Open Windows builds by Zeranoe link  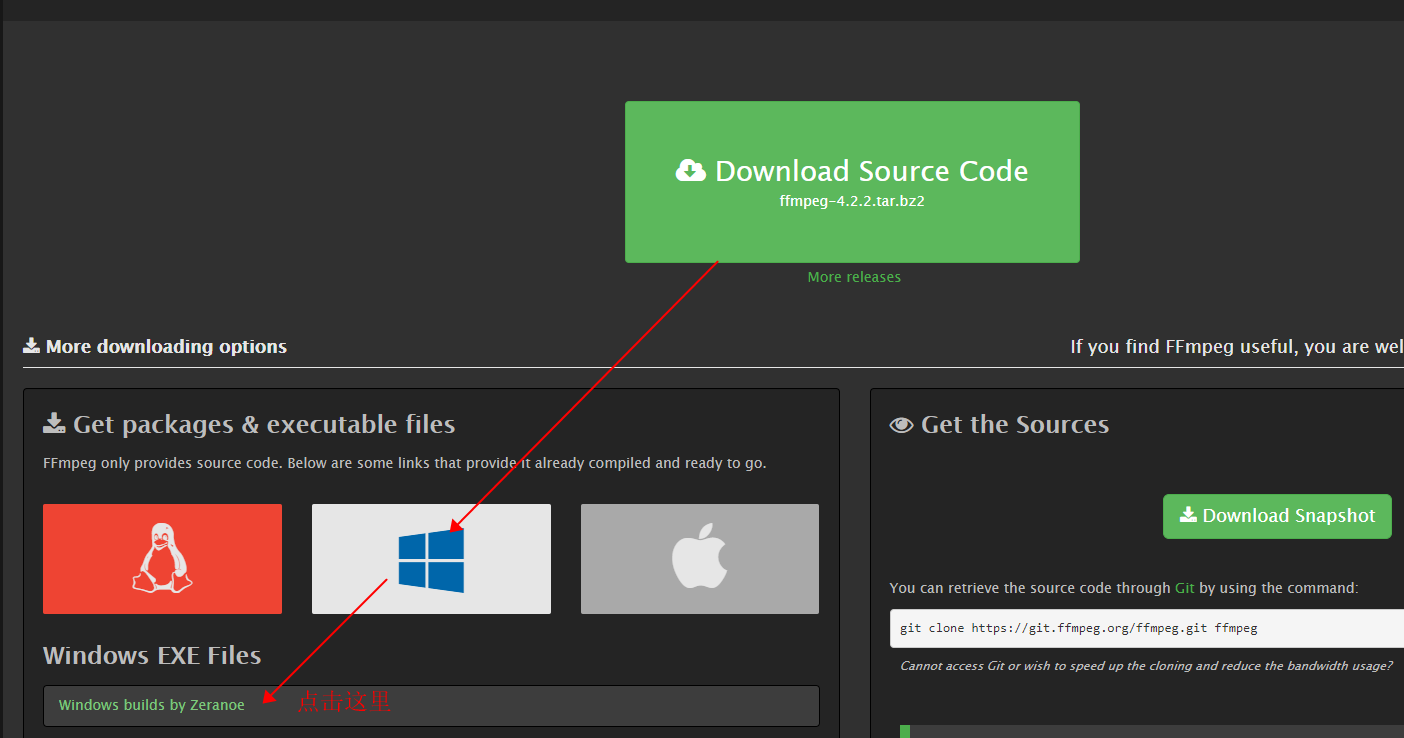pyautogui.click(x=152, y=705)
